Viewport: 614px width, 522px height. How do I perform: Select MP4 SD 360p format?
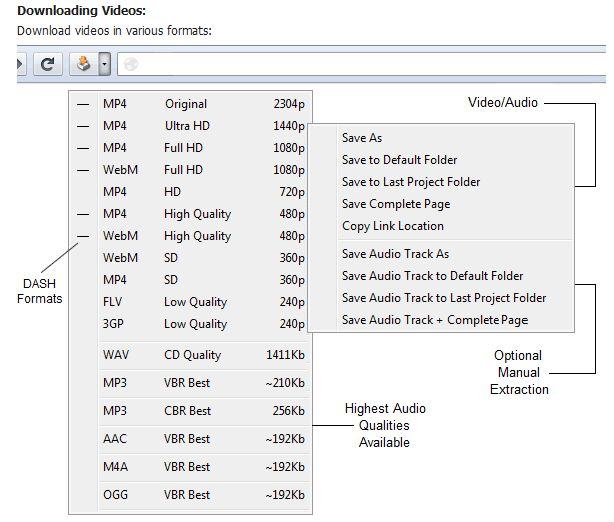point(191,280)
